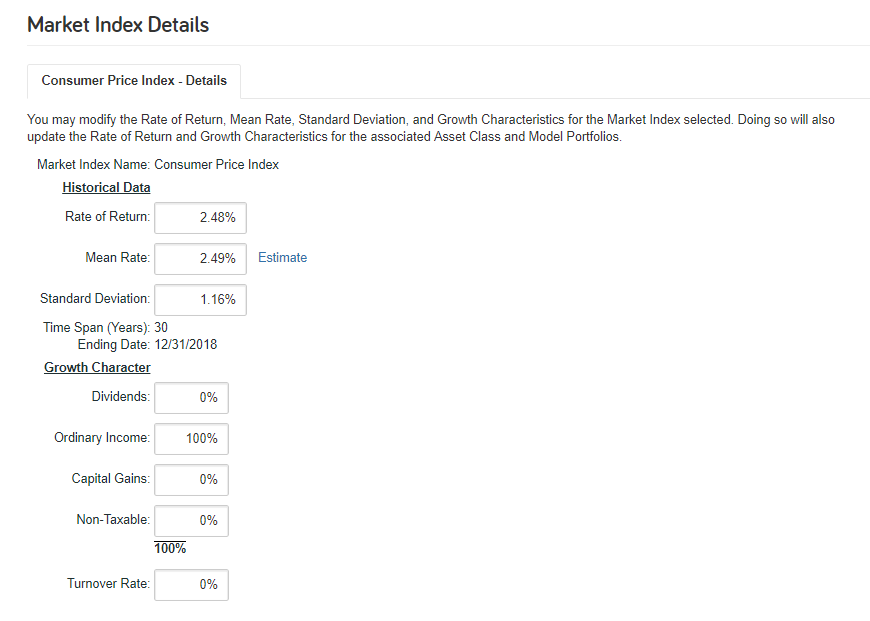Click inside the Non-Taxable percentage box
870x621 pixels.
click(191, 521)
